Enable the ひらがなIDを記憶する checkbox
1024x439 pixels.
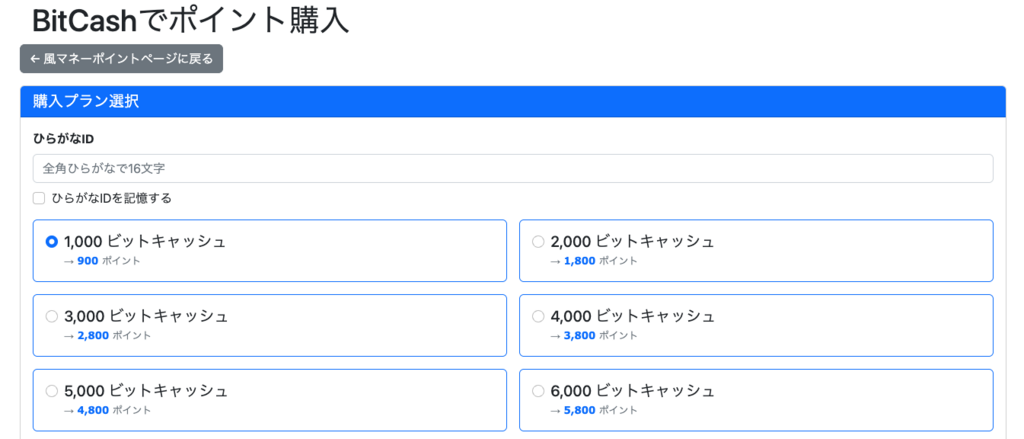pyautogui.click(x=39, y=198)
